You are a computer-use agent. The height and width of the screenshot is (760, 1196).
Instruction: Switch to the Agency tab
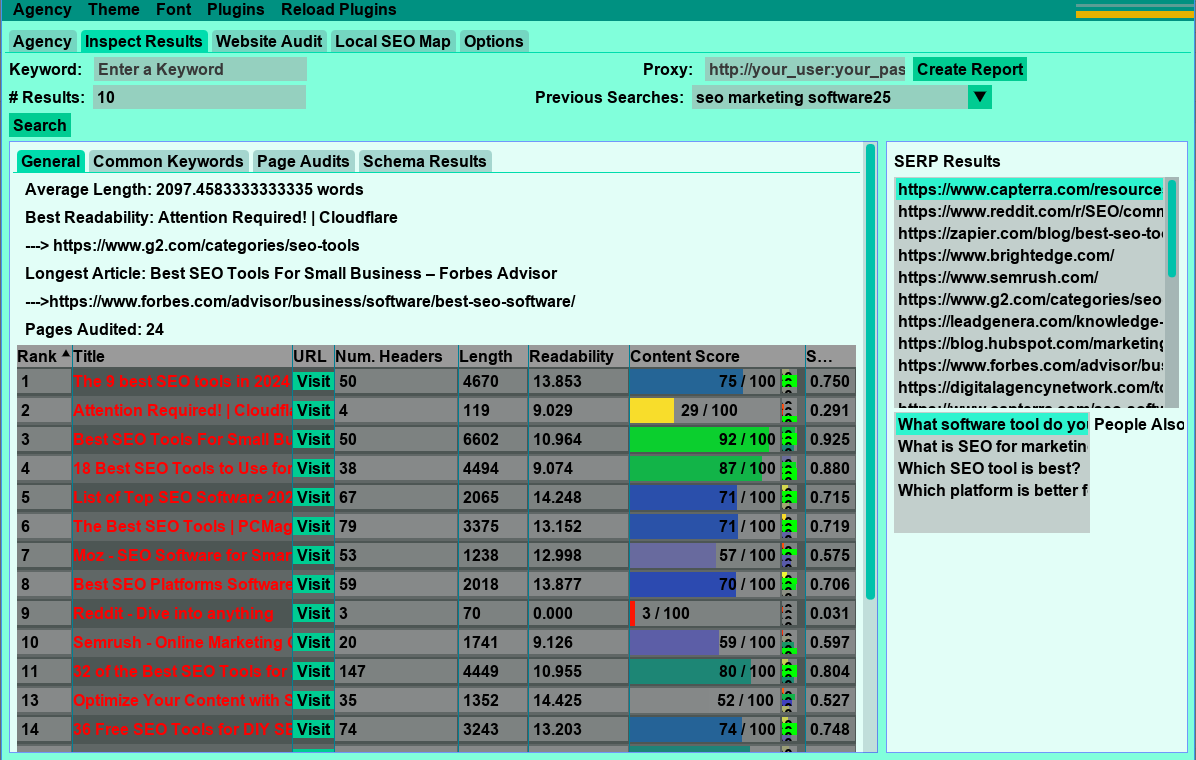42,41
